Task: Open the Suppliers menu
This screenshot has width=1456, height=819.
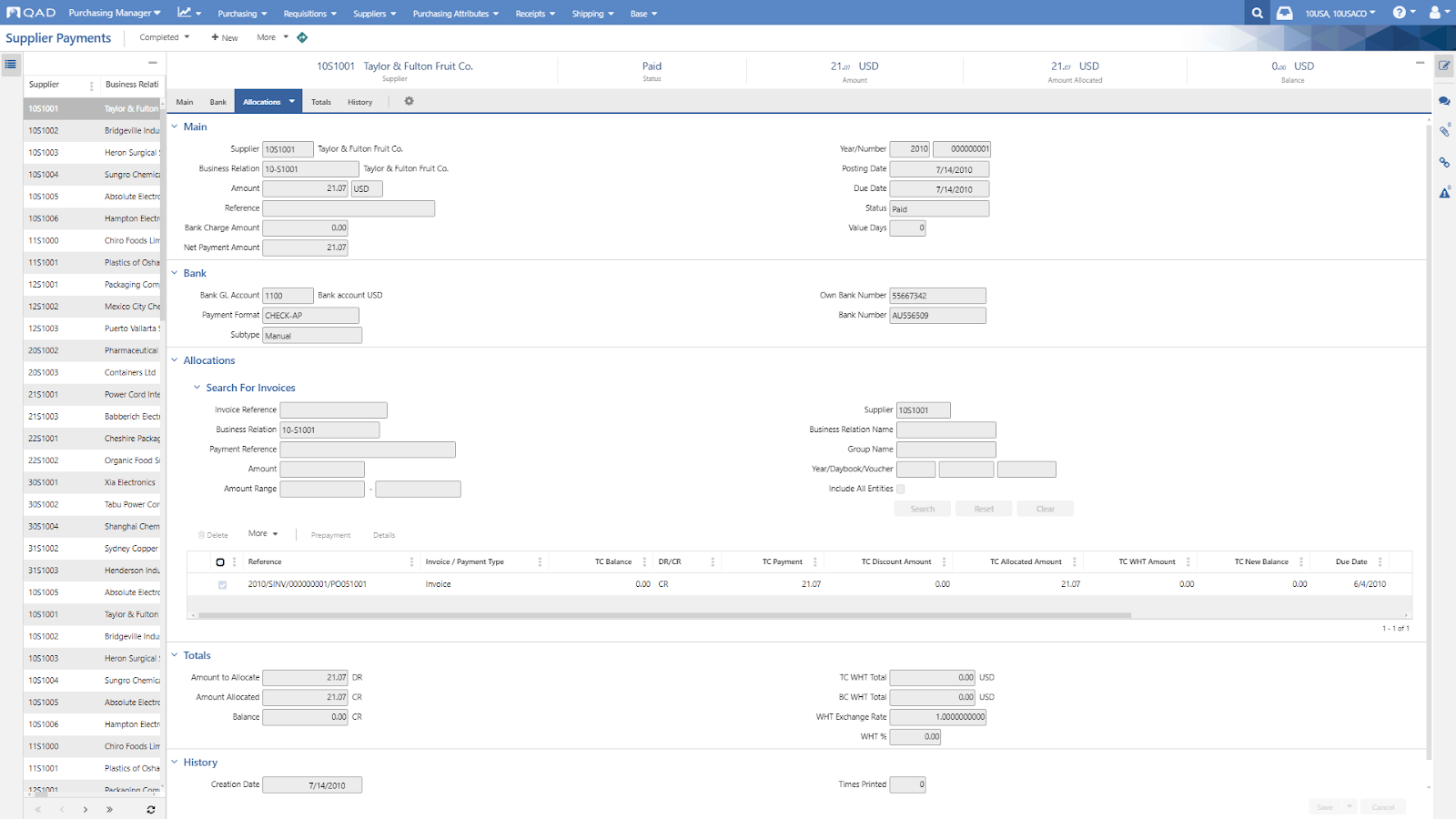Action: 374,14
